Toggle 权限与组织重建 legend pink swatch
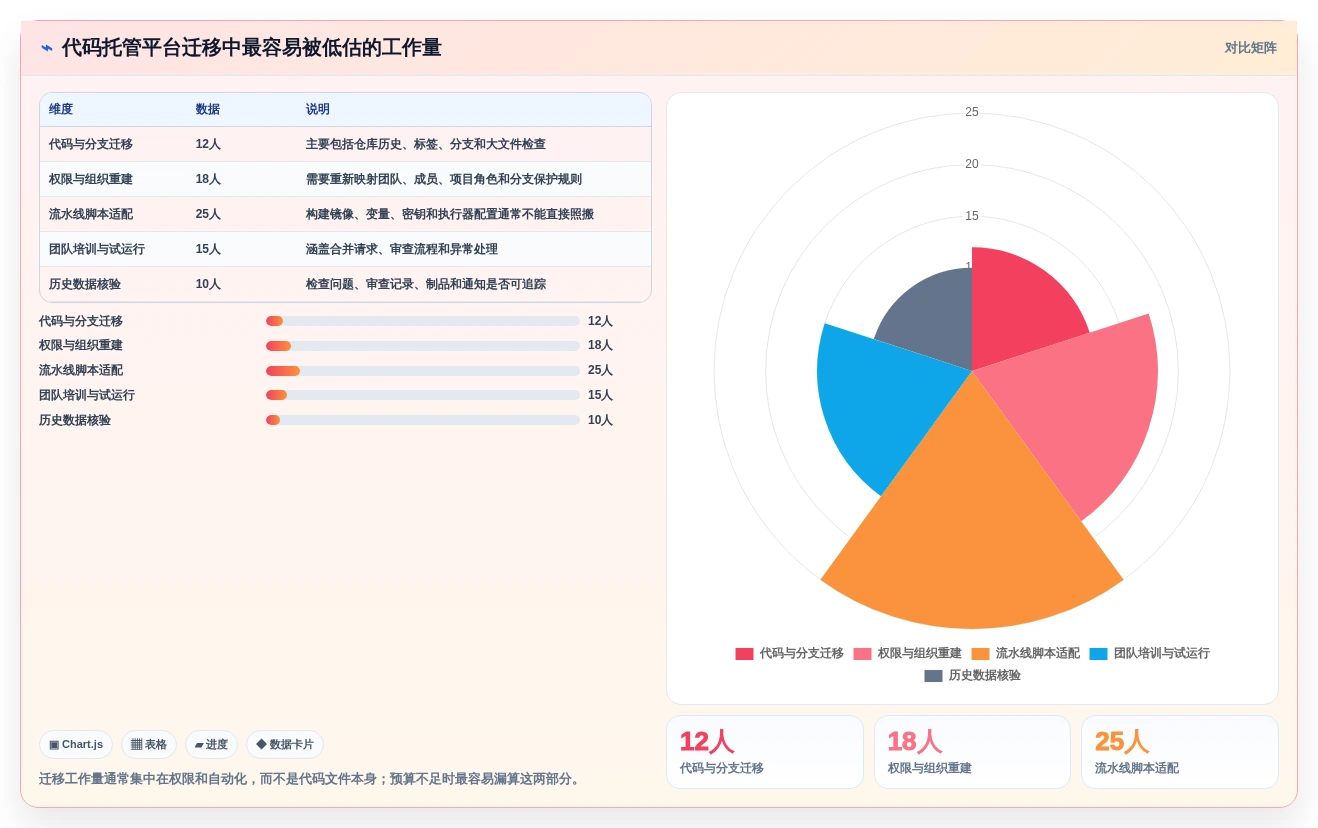This screenshot has width=1318, height=828. click(862, 654)
